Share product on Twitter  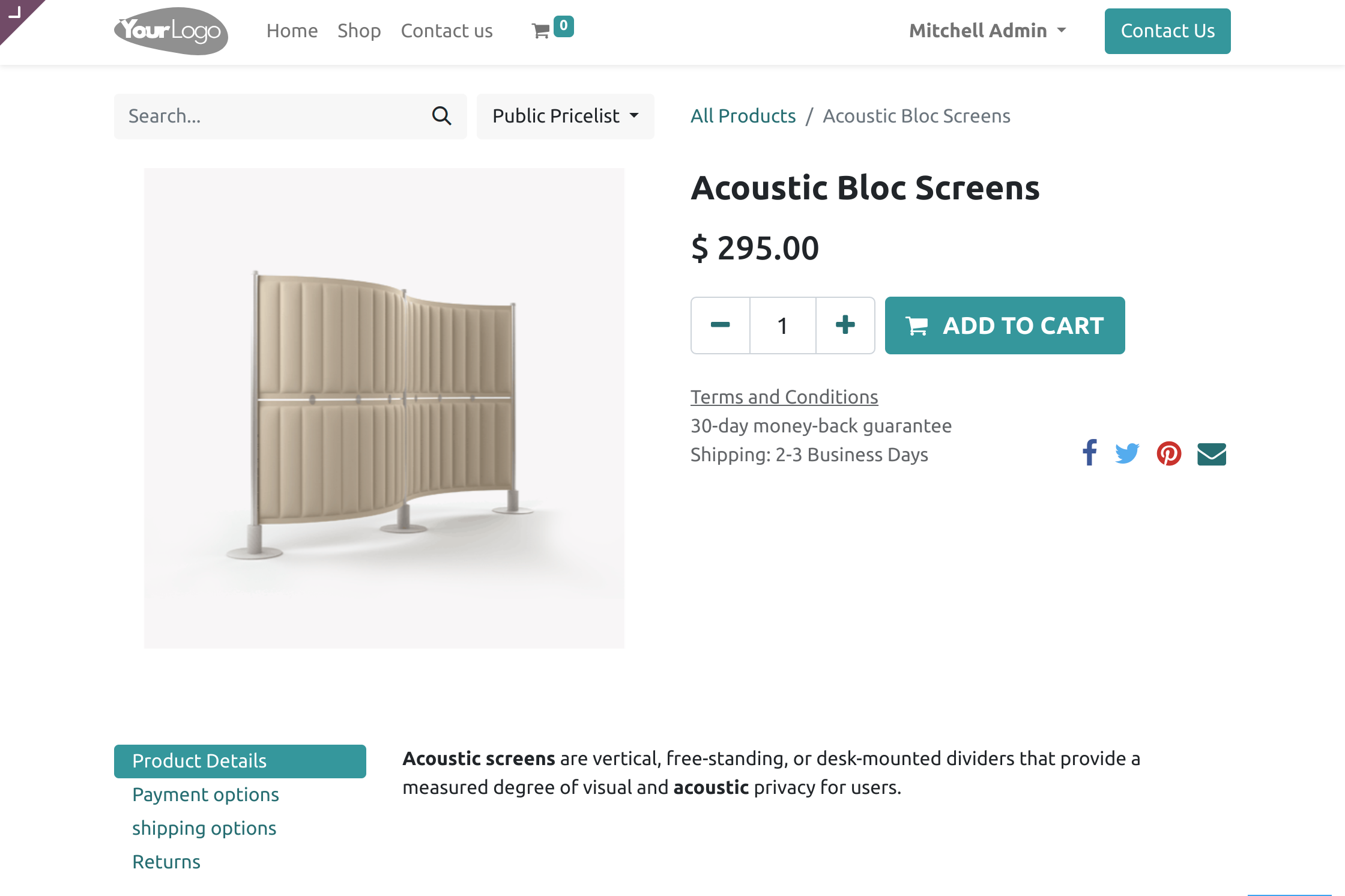pyautogui.click(x=1127, y=453)
